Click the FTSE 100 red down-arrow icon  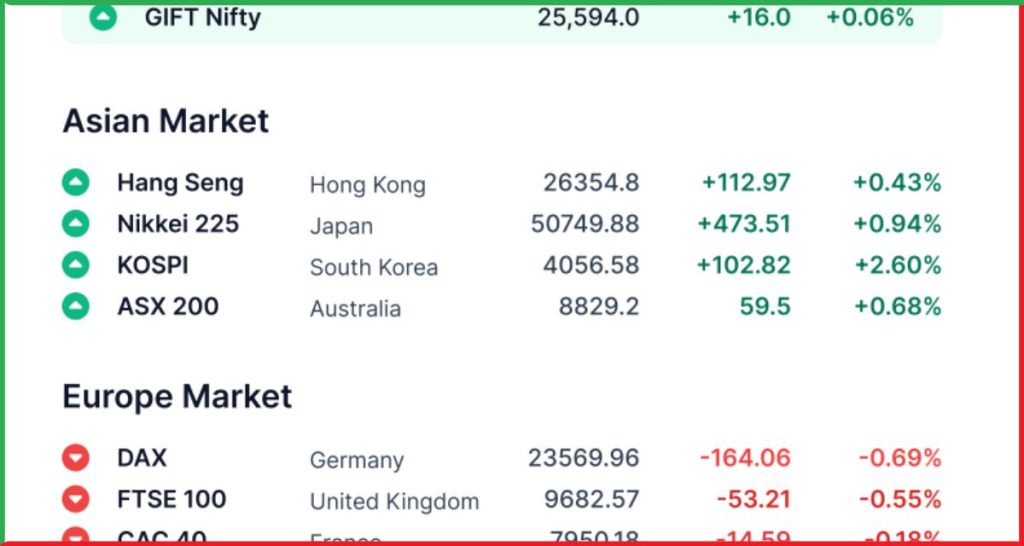point(76,500)
